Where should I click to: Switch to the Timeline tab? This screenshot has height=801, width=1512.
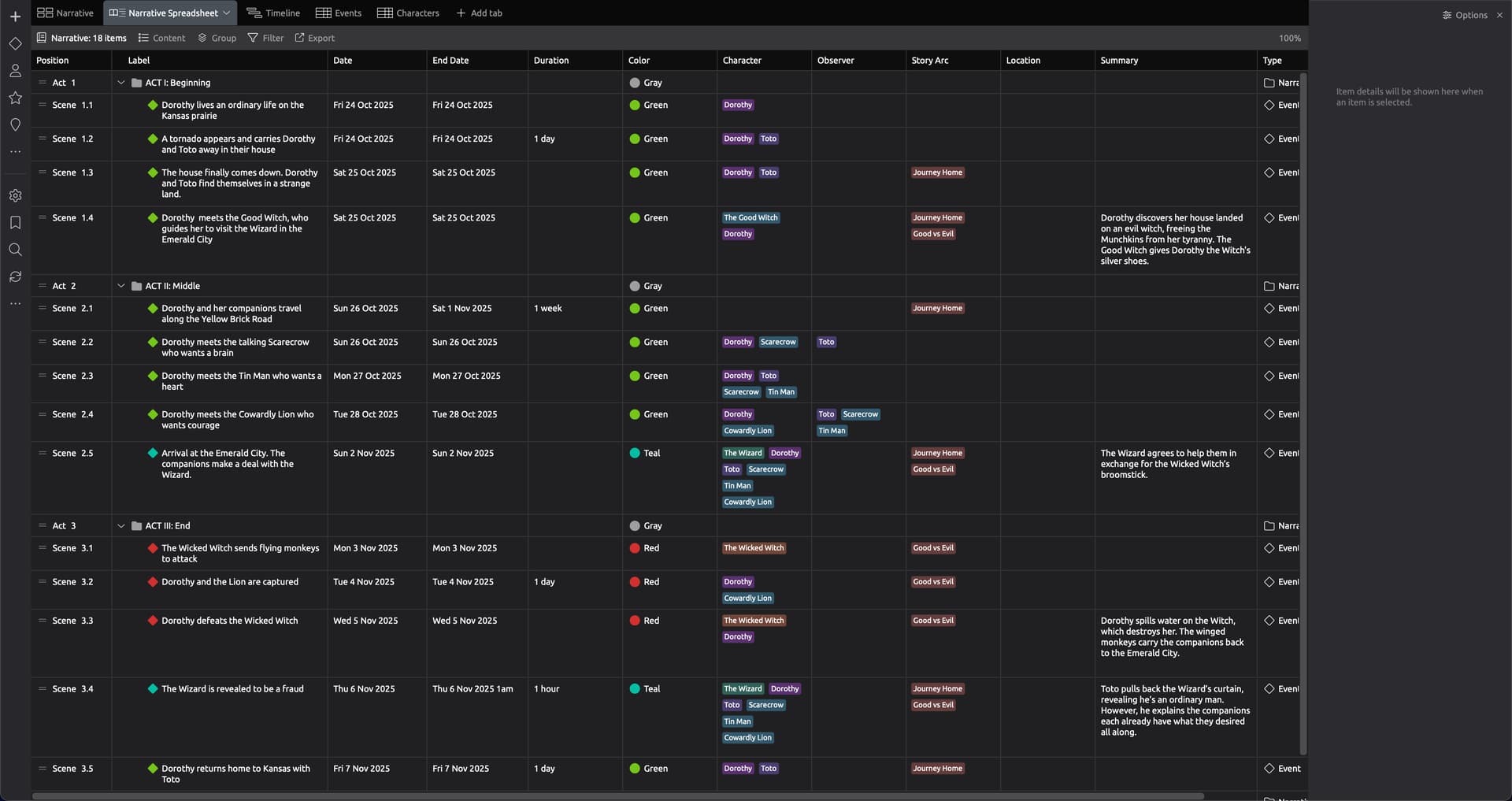click(x=273, y=13)
